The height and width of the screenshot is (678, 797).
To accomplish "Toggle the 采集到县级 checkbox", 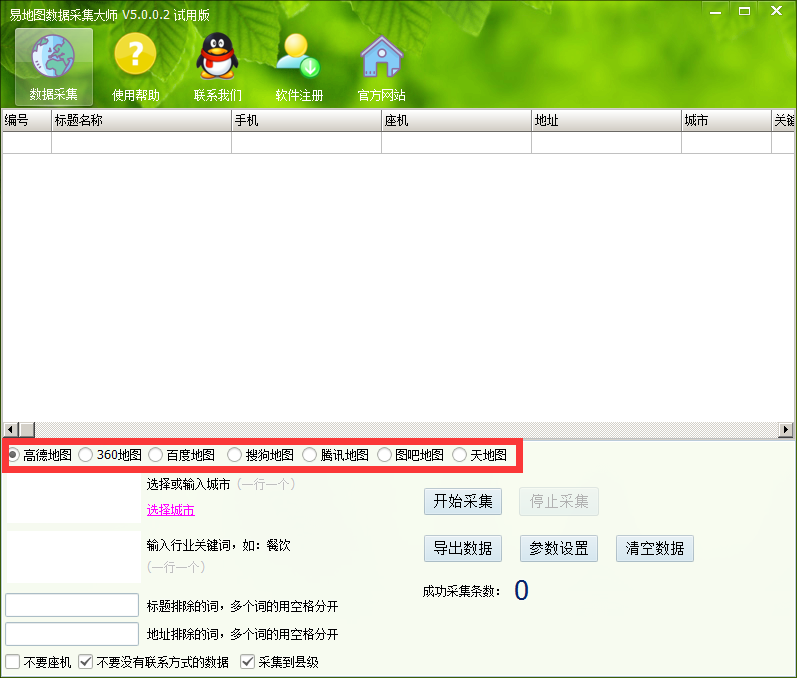I will click(248, 662).
